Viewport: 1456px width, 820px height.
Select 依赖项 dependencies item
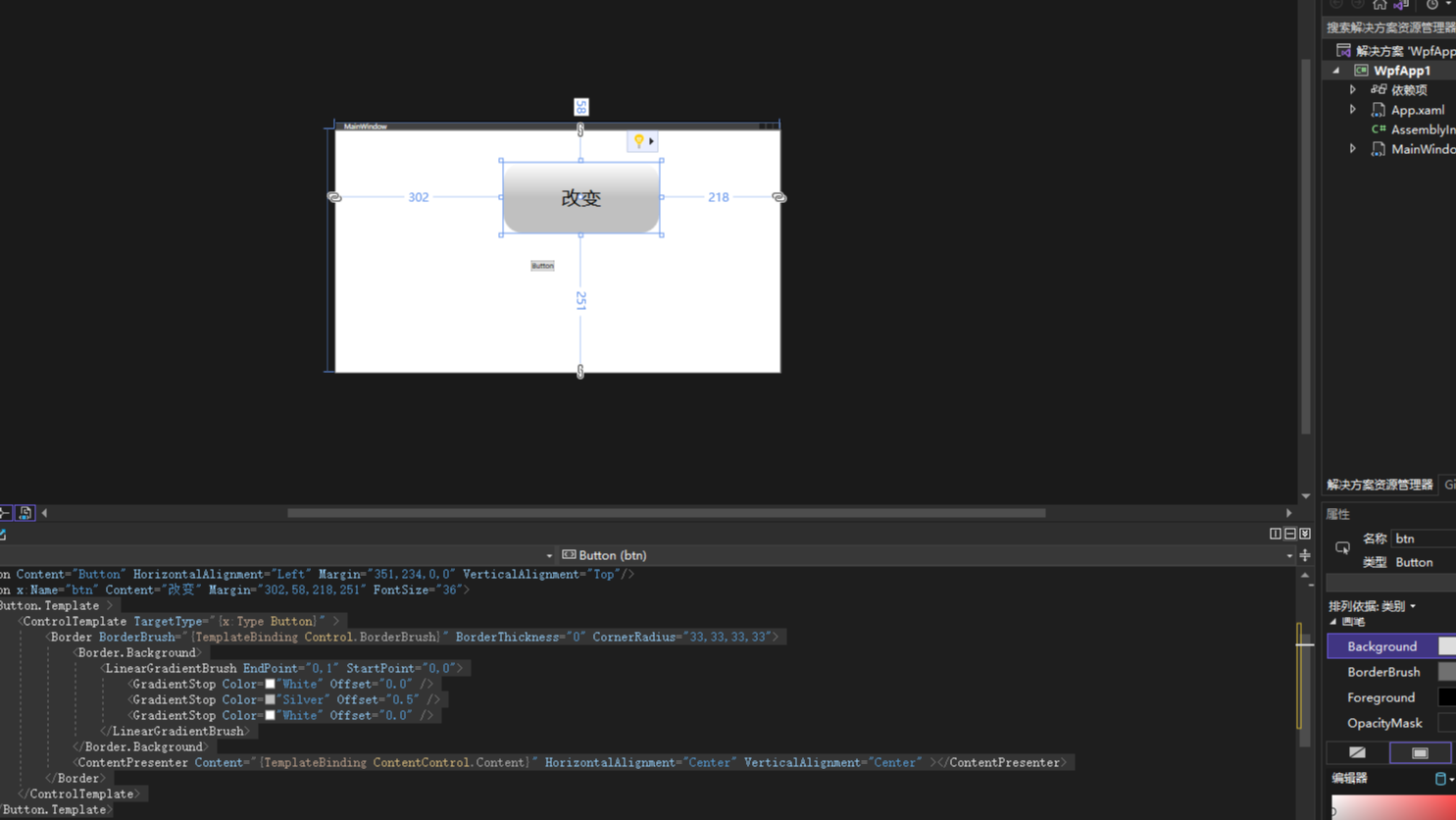(x=1409, y=90)
